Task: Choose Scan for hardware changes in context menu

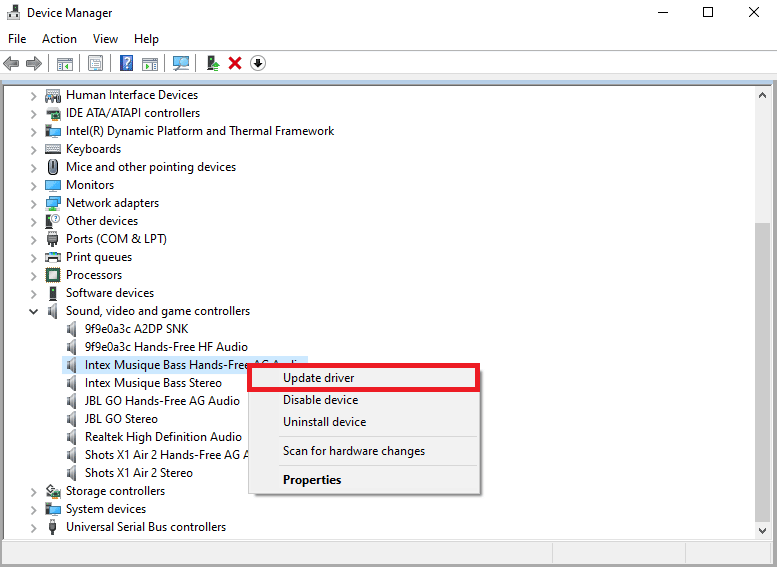Action: (x=364, y=451)
